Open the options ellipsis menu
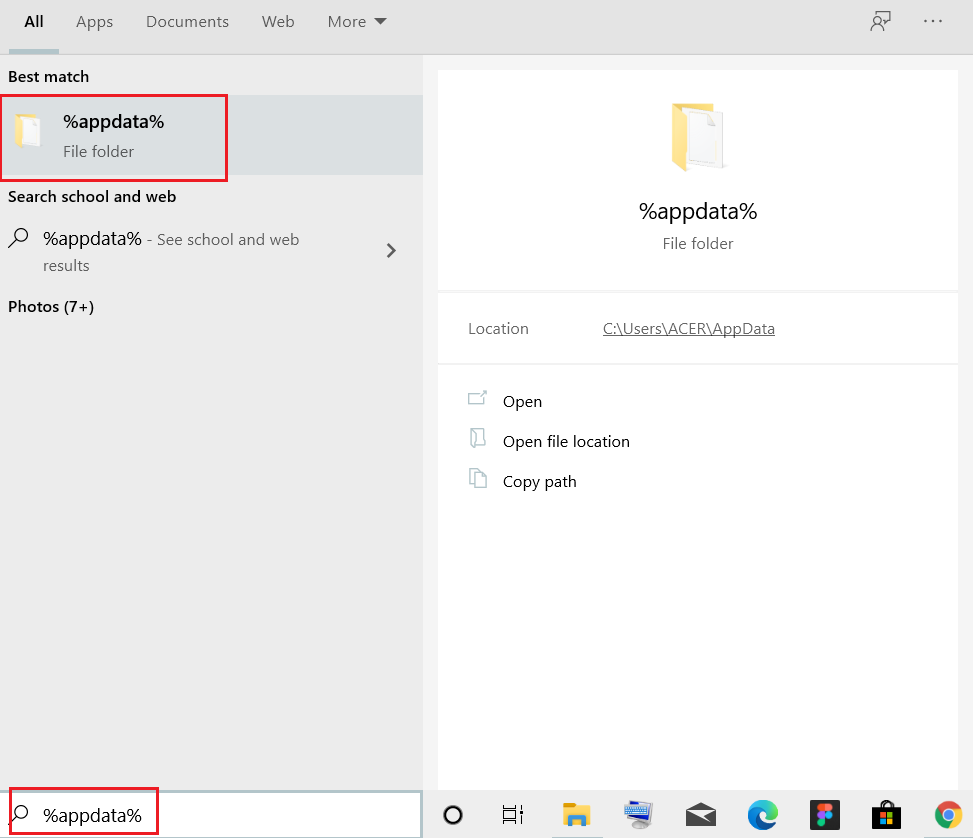973x838 pixels. [x=932, y=20]
